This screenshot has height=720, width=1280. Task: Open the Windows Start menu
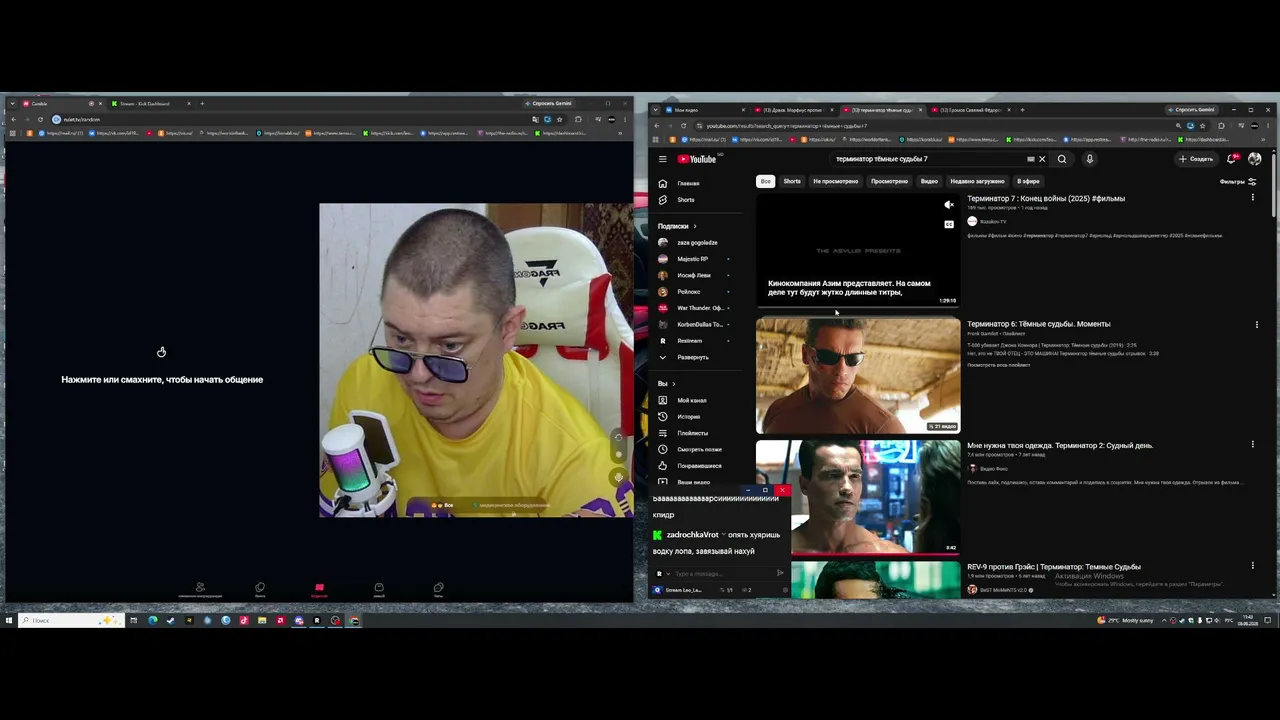coord(9,620)
